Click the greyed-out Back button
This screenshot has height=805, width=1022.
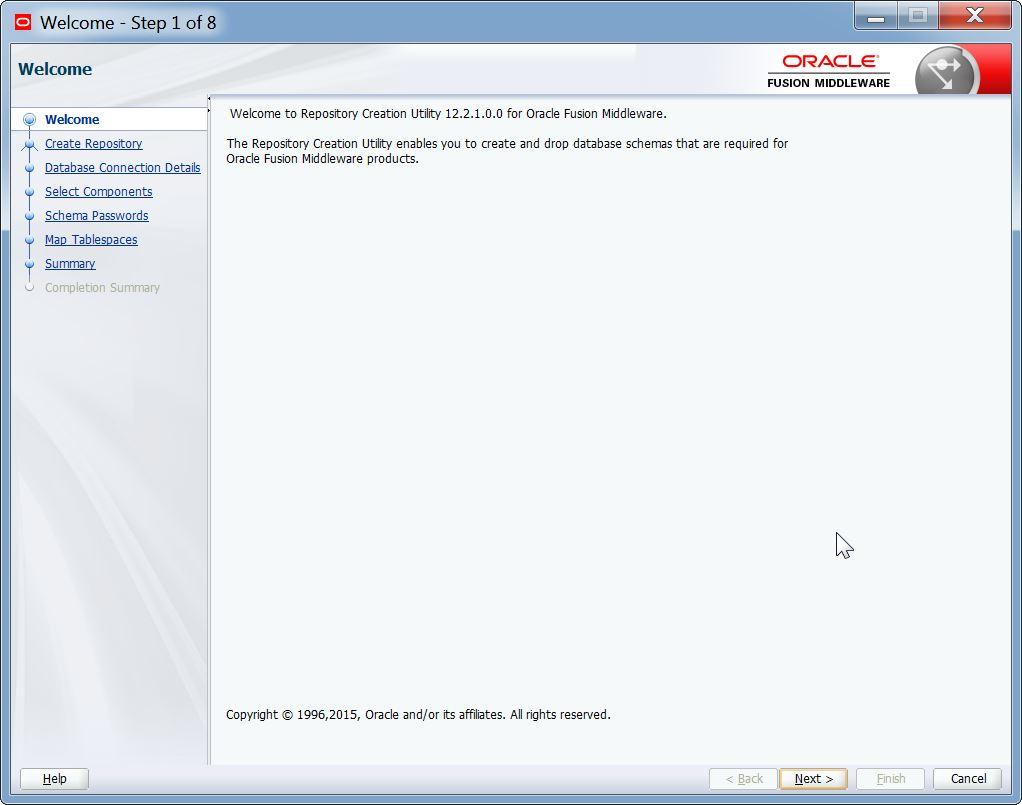click(x=744, y=779)
